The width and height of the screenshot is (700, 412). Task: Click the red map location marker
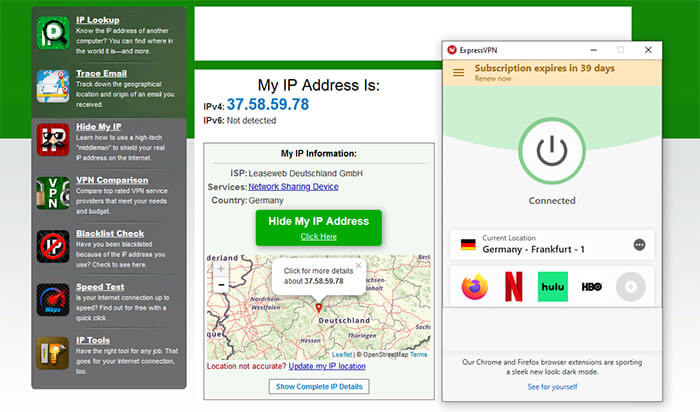[318, 308]
